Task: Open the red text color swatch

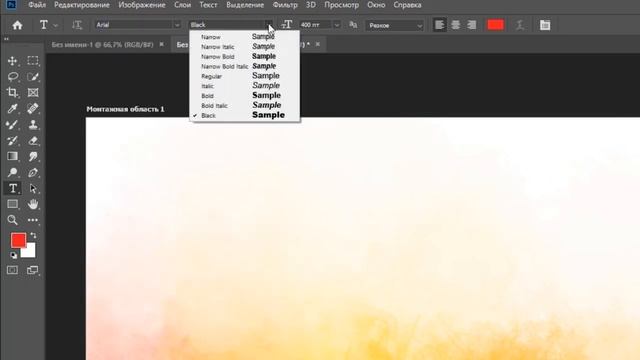Action: (496, 25)
